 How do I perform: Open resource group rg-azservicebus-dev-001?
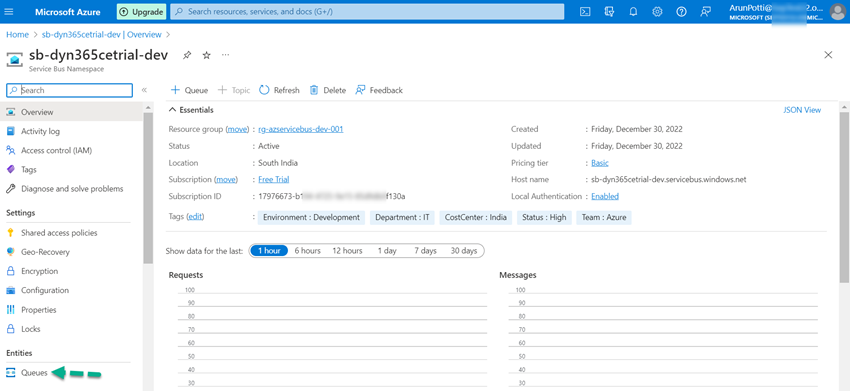click(x=301, y=129)
